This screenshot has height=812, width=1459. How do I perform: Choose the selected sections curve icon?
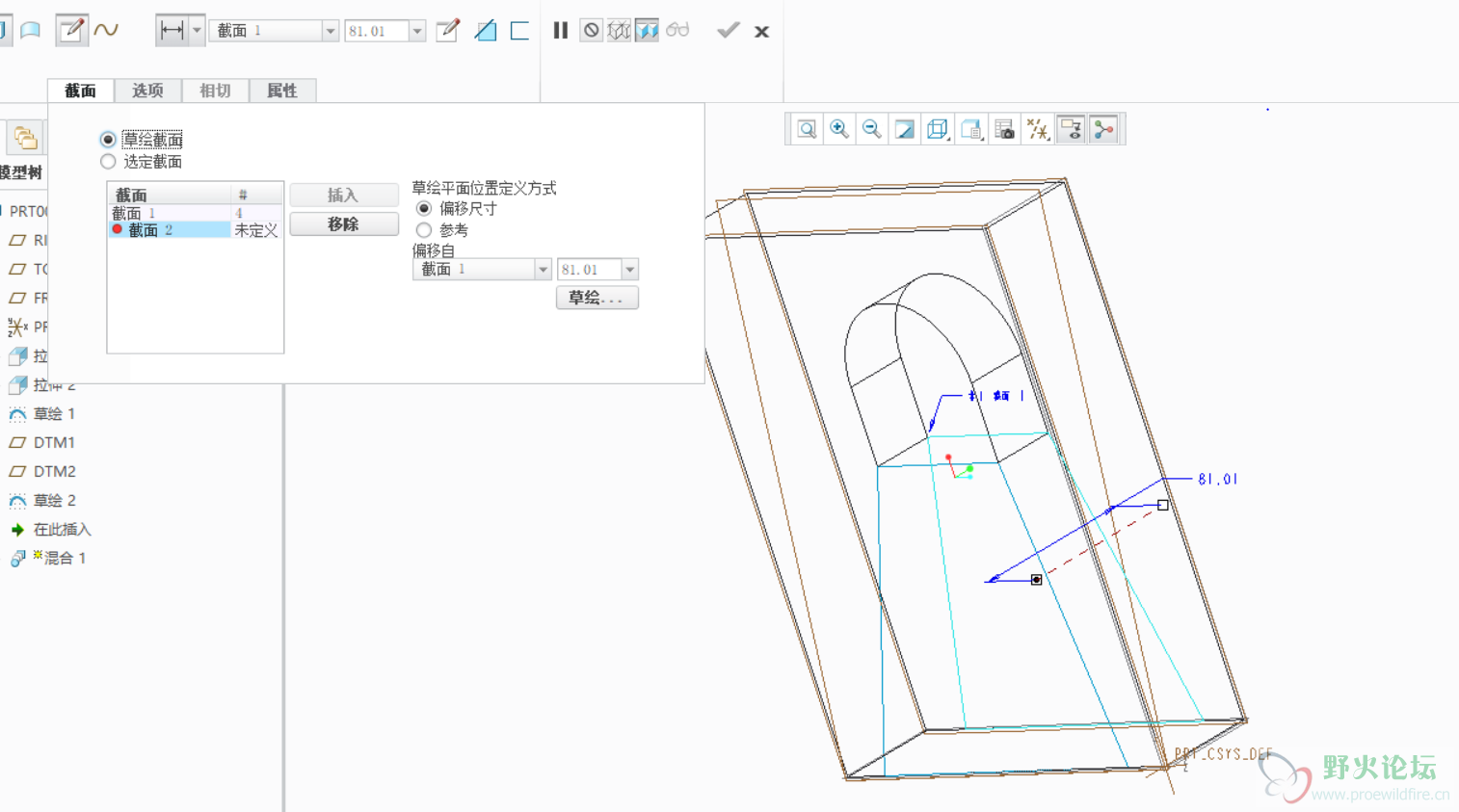(106, 30)
